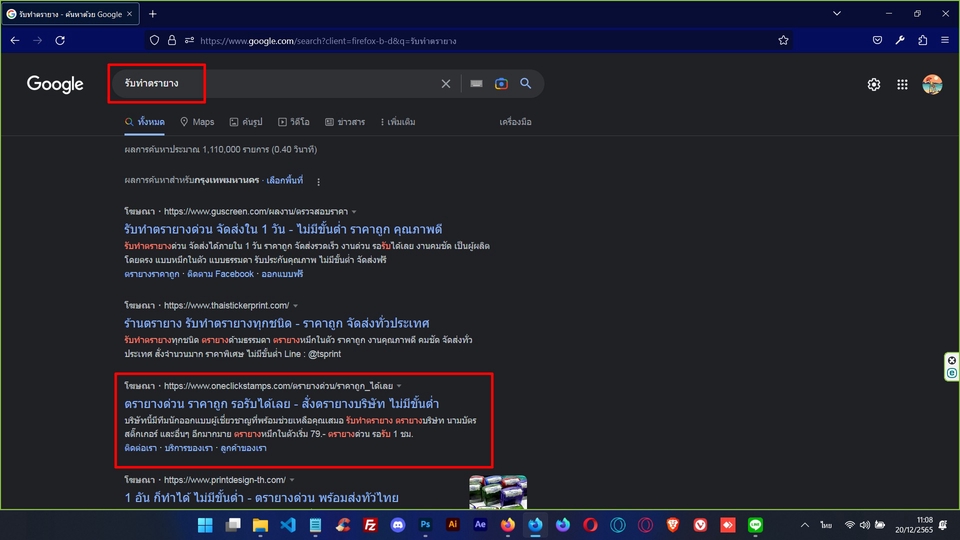The width and height of the screenshot is (960, 540).
Task: Open Photoshop from the taskbar
Action: click(x=425, y=525)
